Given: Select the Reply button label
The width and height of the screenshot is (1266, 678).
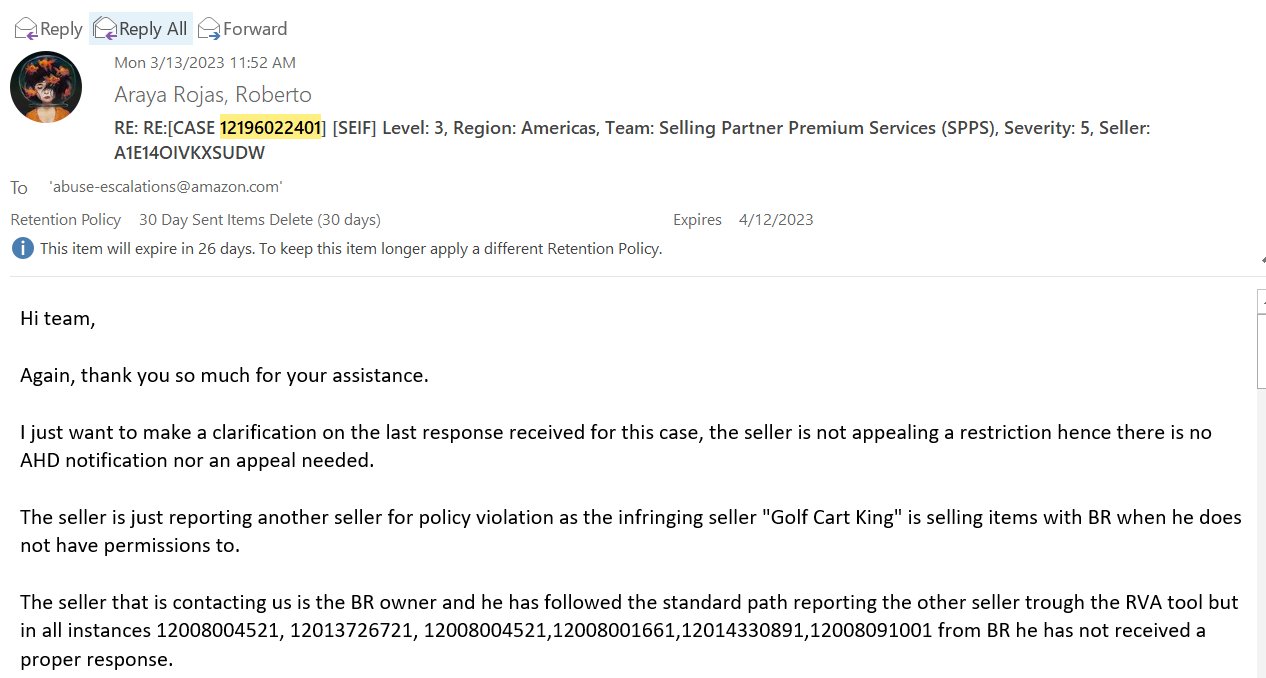Looking at the screenshot, I should pyautogui.click(x=61, y=29).
